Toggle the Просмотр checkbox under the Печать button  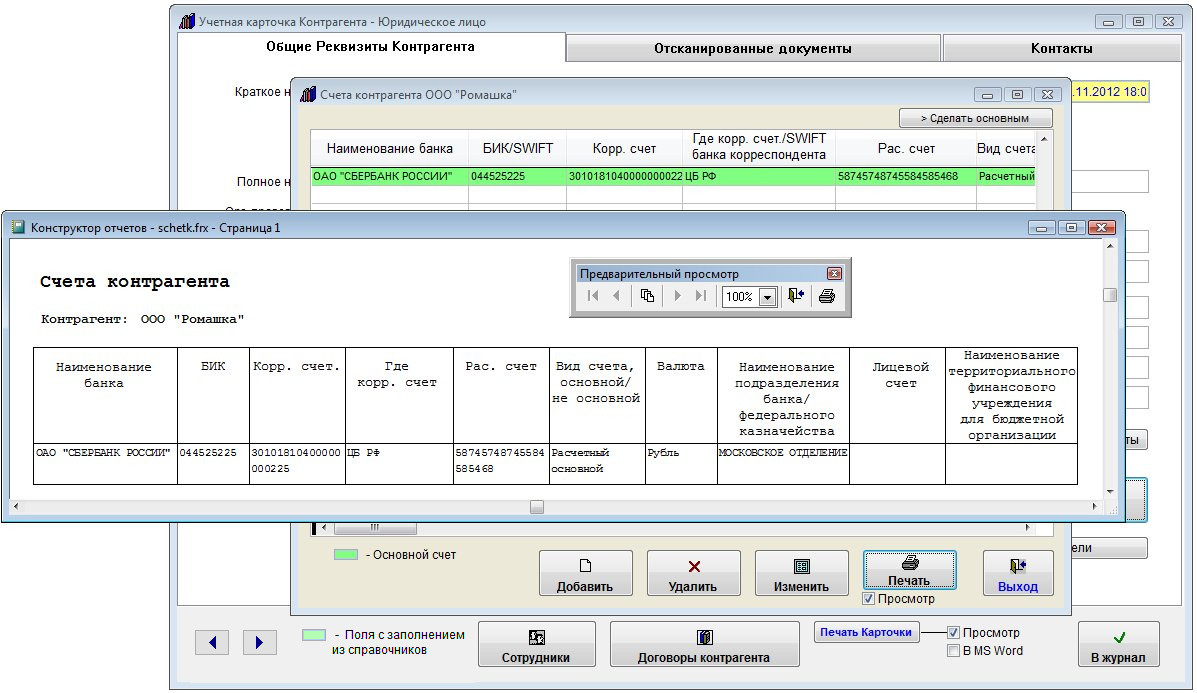point(868,599)
